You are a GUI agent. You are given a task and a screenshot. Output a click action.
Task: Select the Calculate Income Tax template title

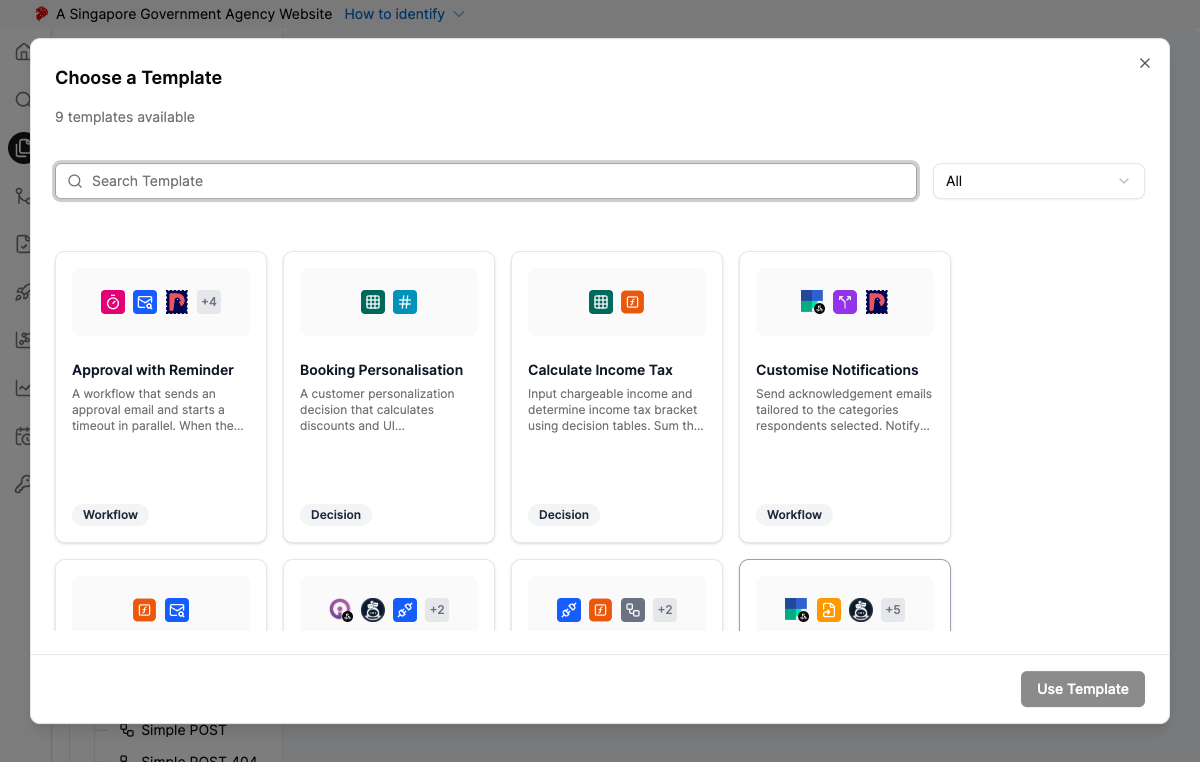point(601,370)
